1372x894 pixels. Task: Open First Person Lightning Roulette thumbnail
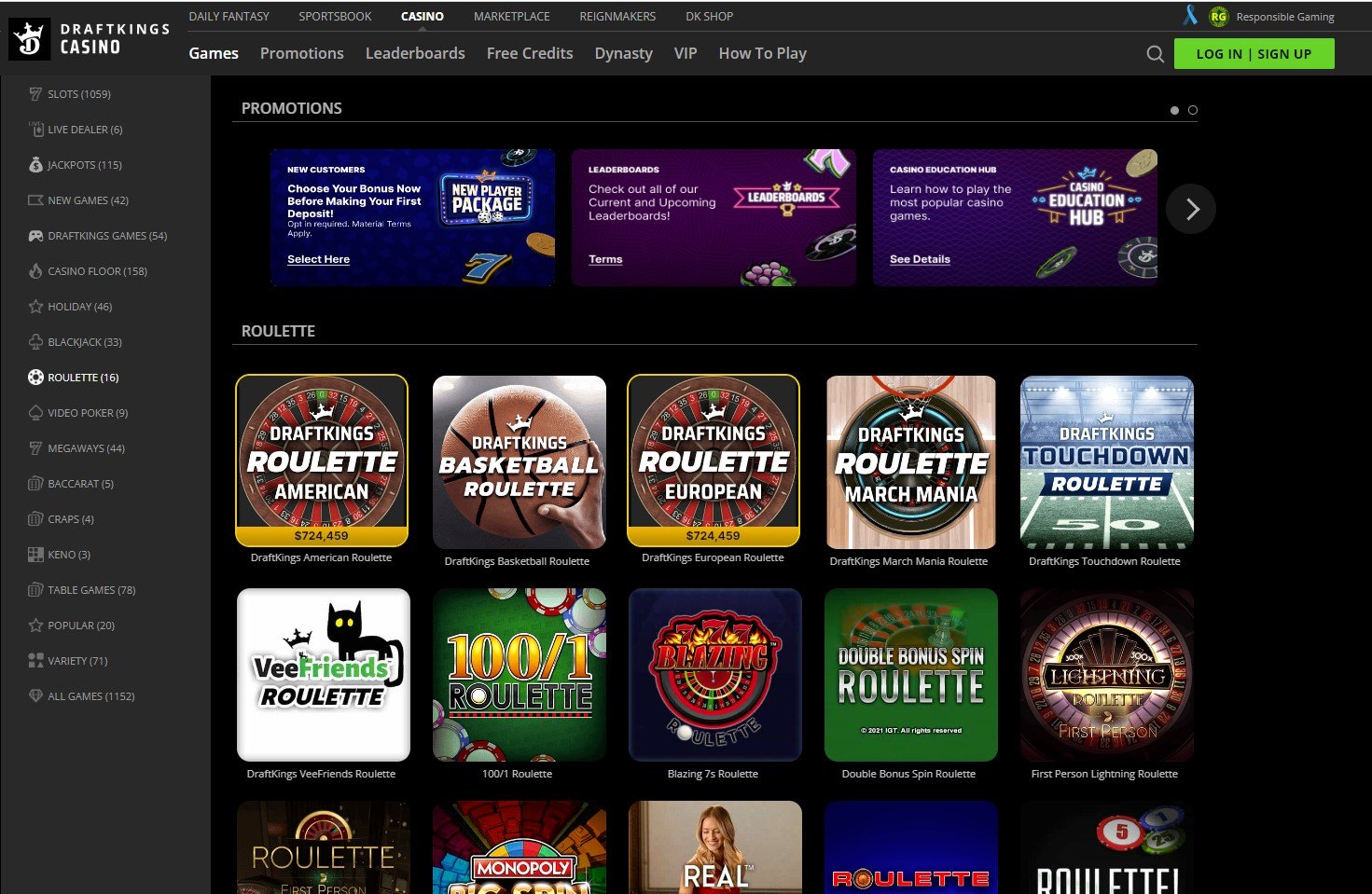click(x=1107, y=675)
